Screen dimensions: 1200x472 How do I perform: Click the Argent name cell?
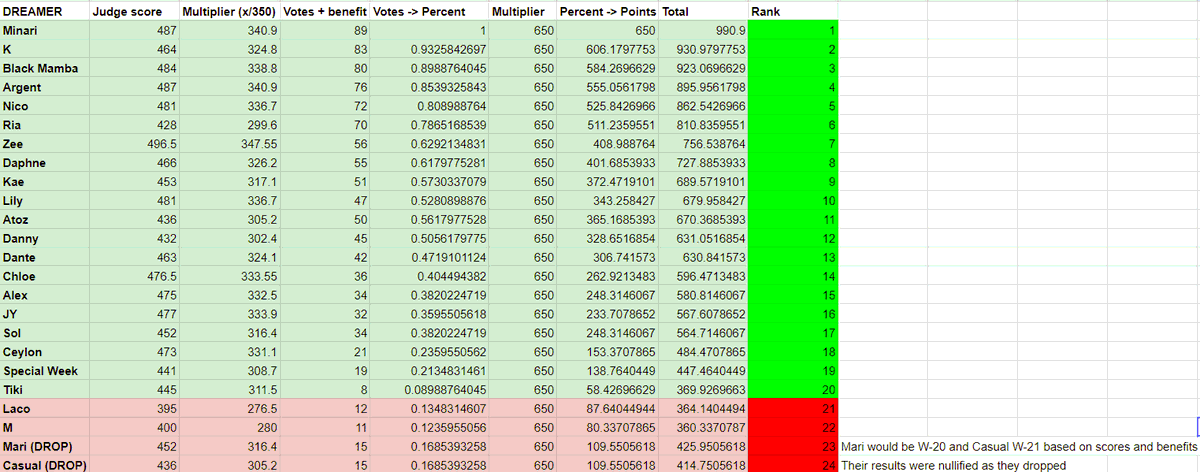click(x=45, y=88)
